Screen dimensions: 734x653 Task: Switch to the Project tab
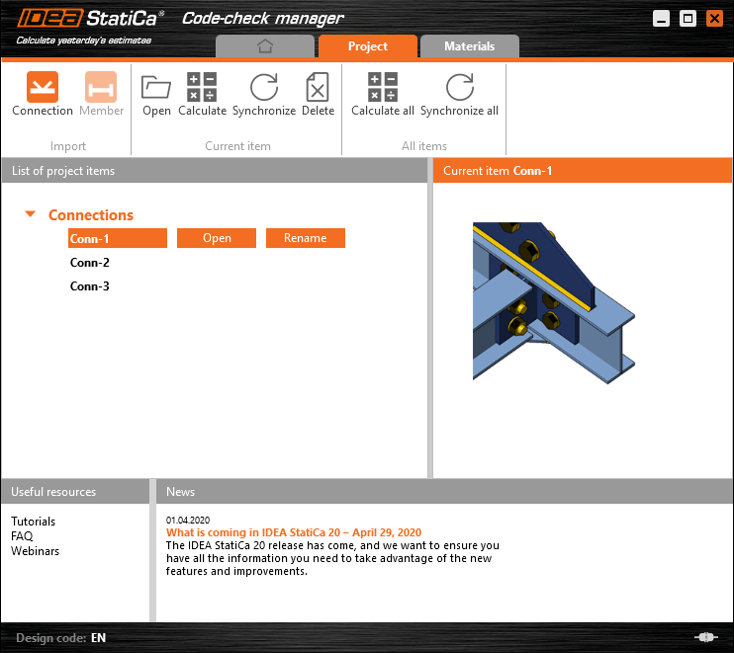click(368, 46)
